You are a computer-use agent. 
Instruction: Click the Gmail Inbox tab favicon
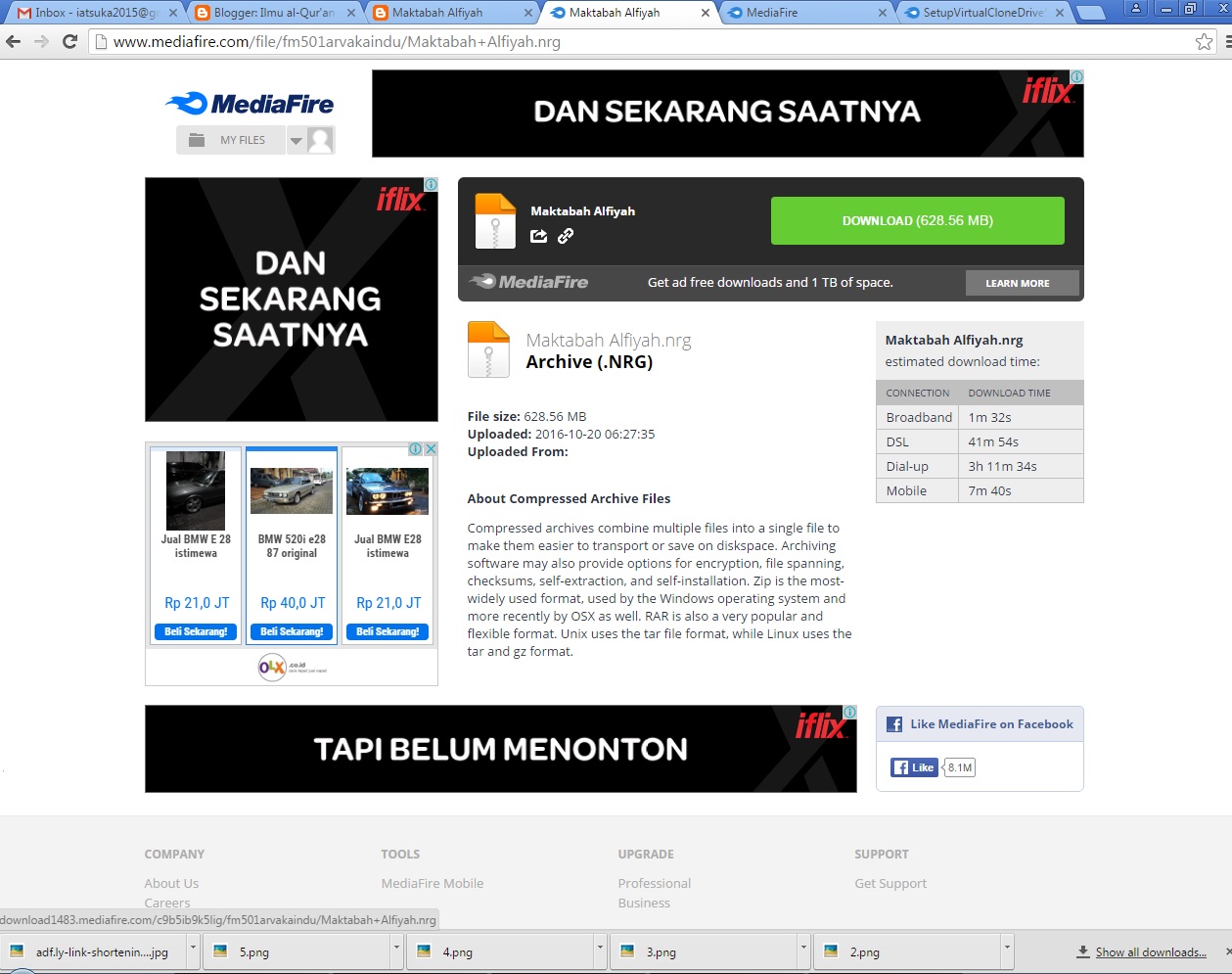tap(23, 13)
